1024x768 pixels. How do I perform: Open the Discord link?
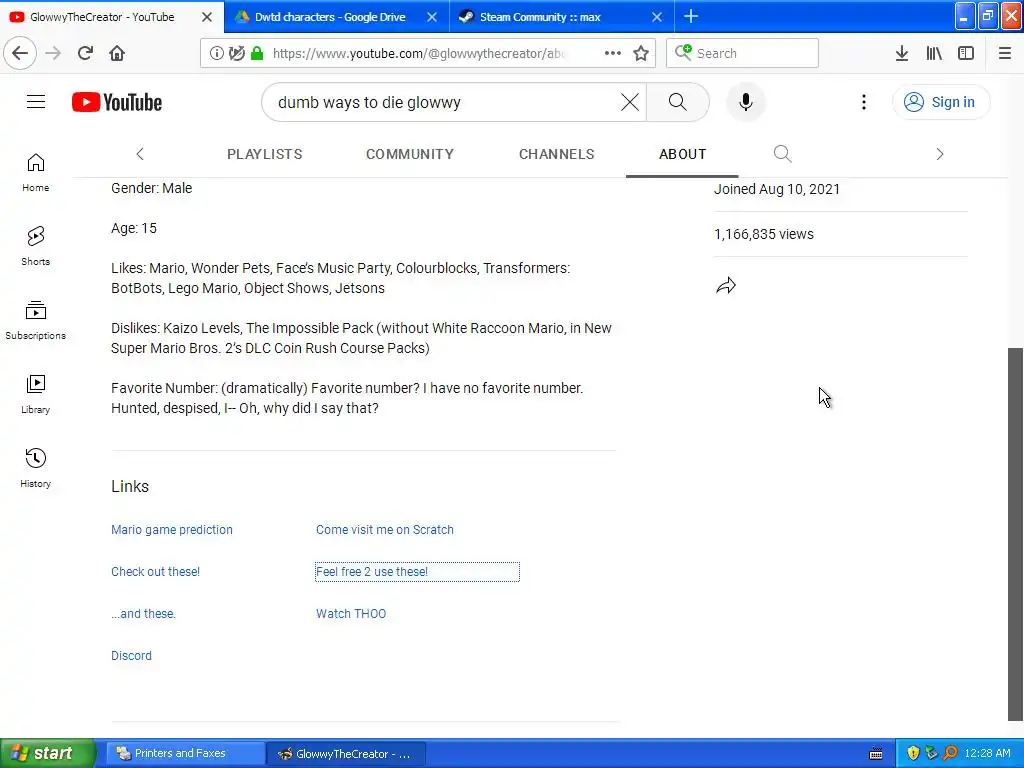click(131, 655)
